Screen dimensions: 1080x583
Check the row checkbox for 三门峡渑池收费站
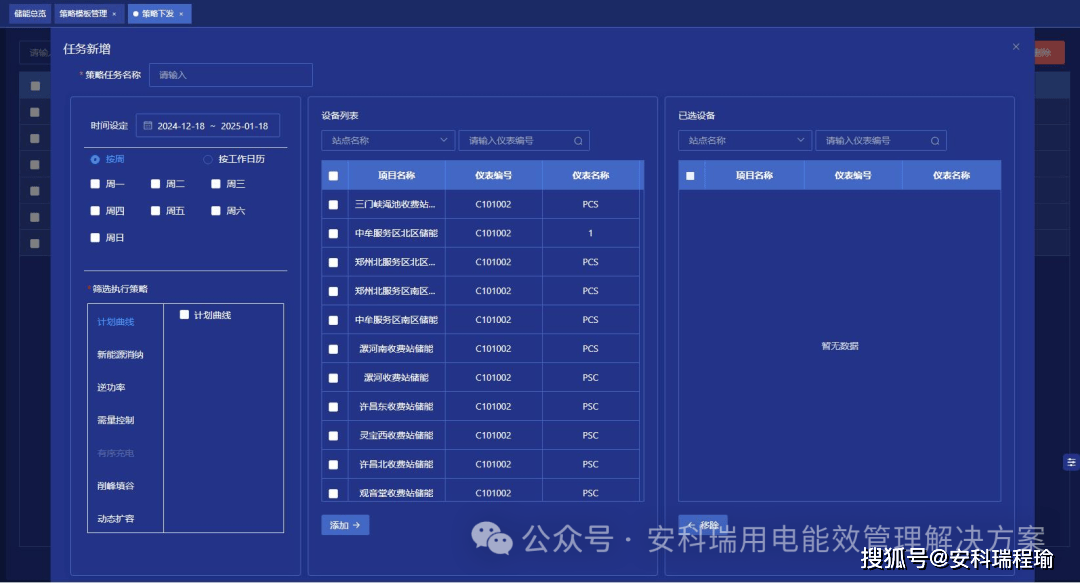click(x=333, y=205)
